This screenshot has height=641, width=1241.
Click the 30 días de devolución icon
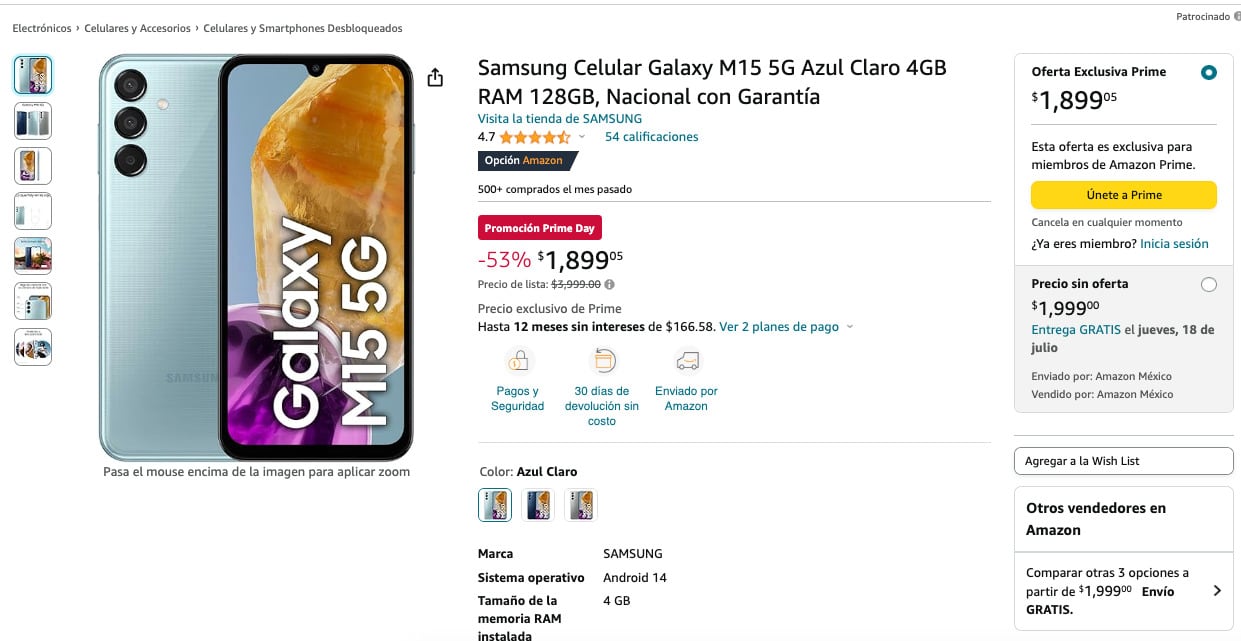click(x=603, y=360)
